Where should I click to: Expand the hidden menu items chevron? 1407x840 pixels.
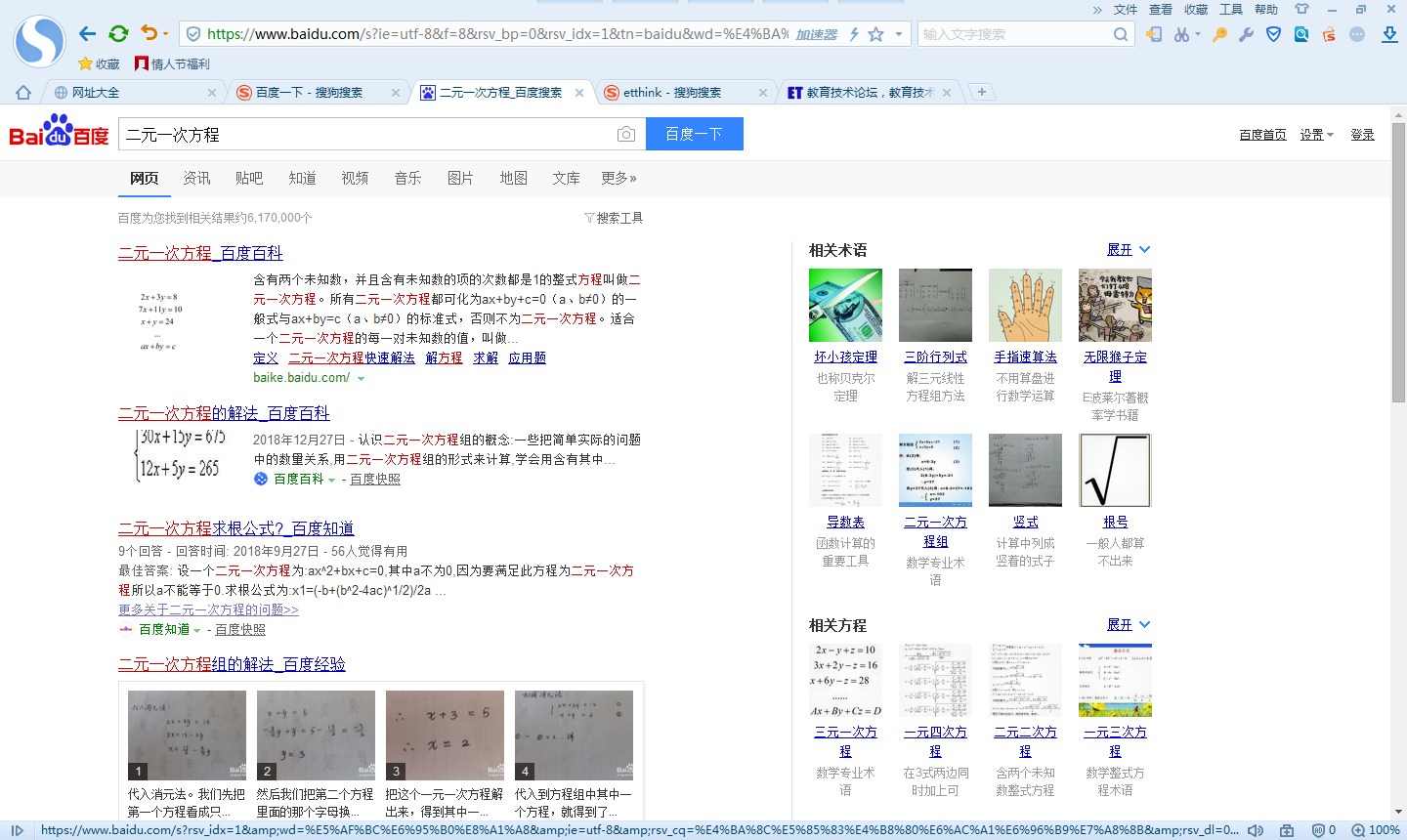coord(1097,10)
